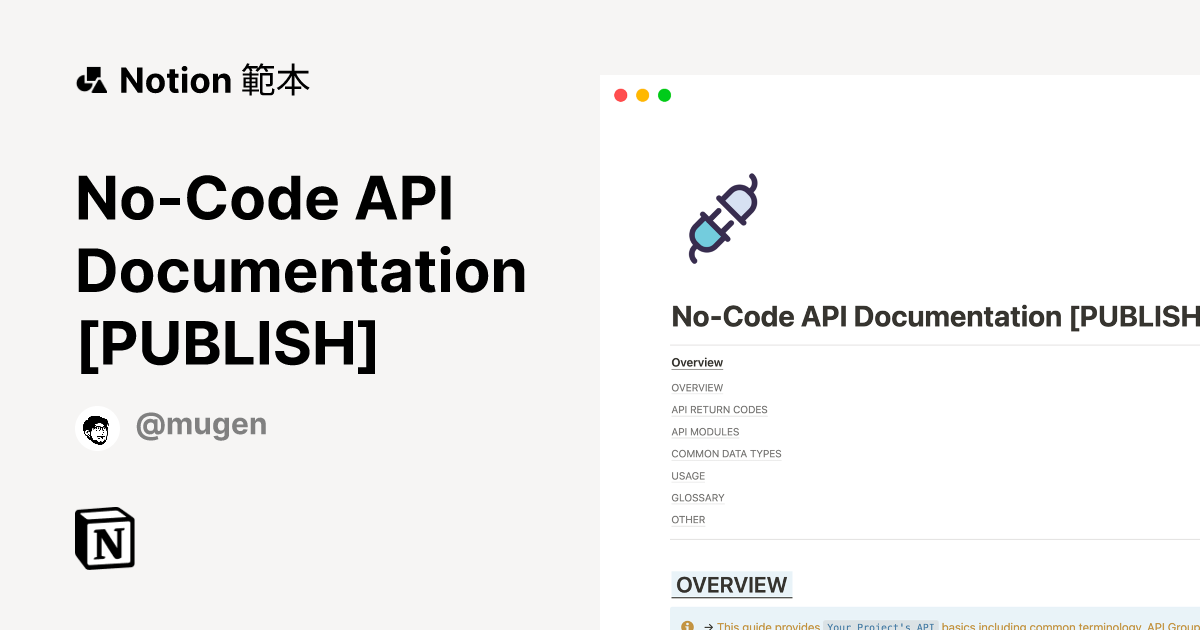Click the 'OTHER' contents link
1200x630 pixels.
coord(688,520)
